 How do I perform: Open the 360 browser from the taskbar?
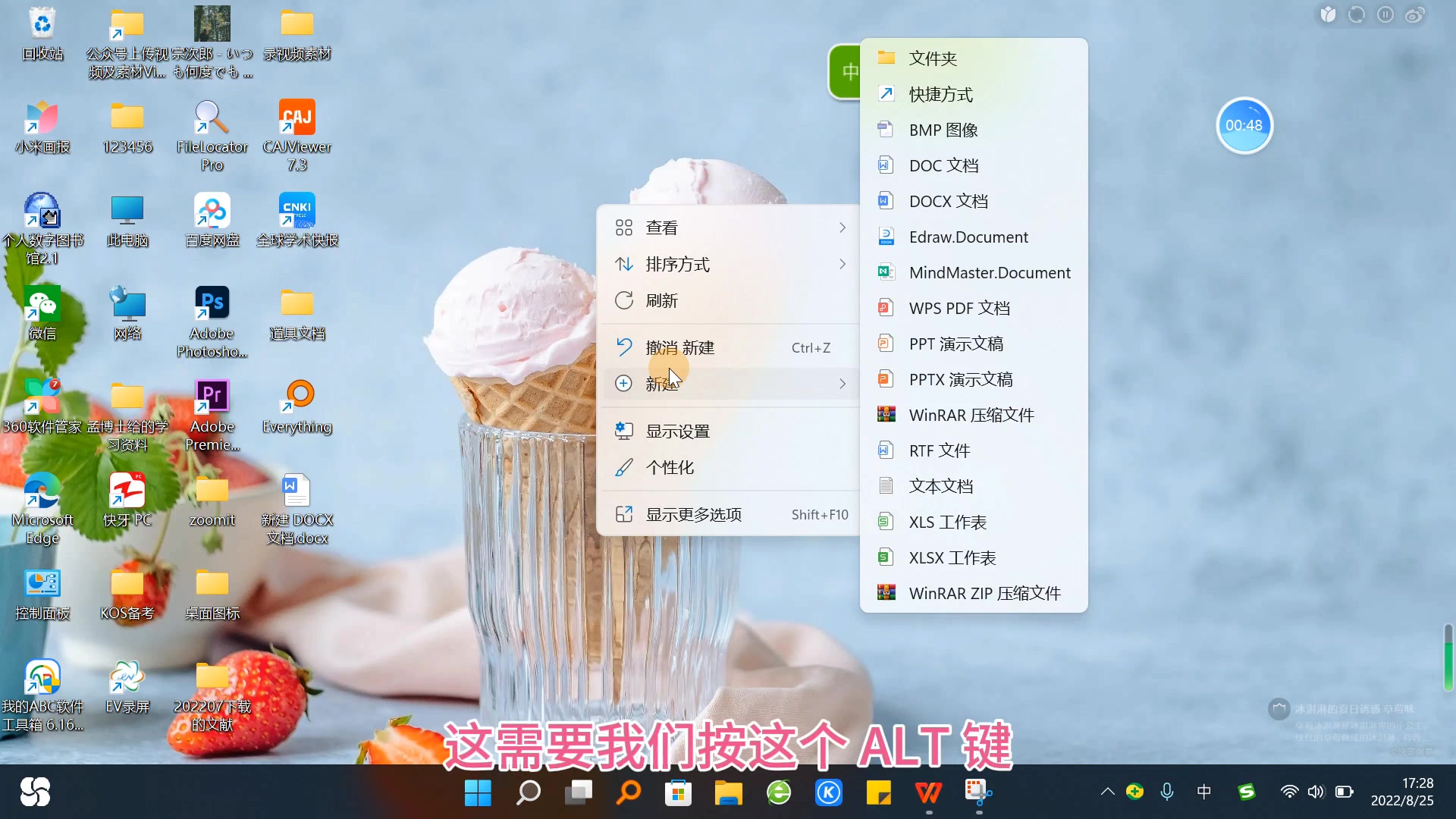click(x=780, y=792)
